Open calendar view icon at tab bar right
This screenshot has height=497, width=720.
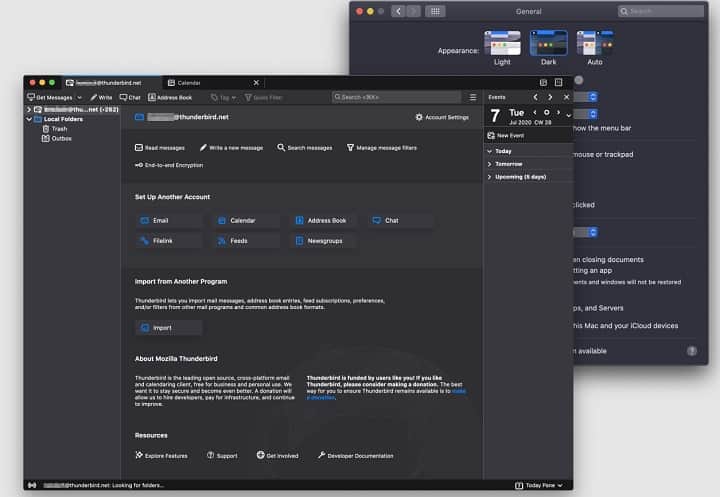(x=543, y=82)
